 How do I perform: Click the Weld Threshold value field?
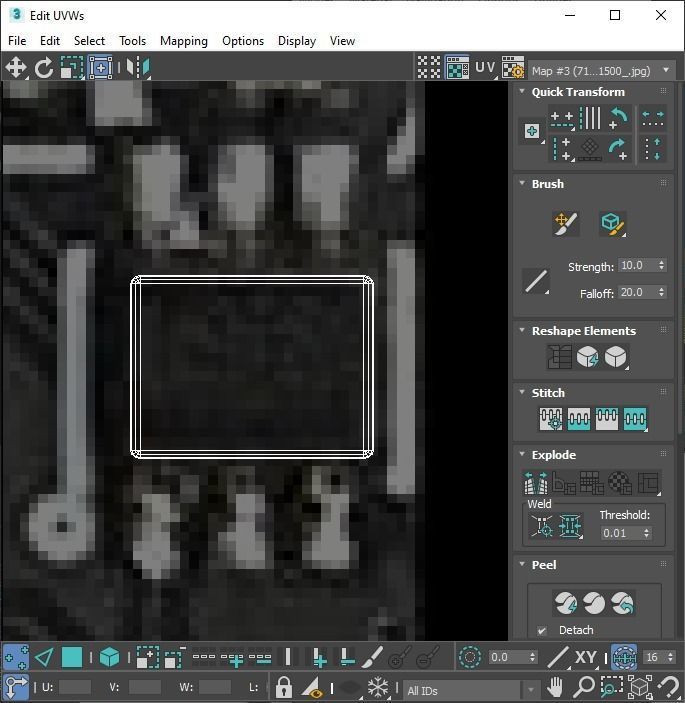click(620, 533)
